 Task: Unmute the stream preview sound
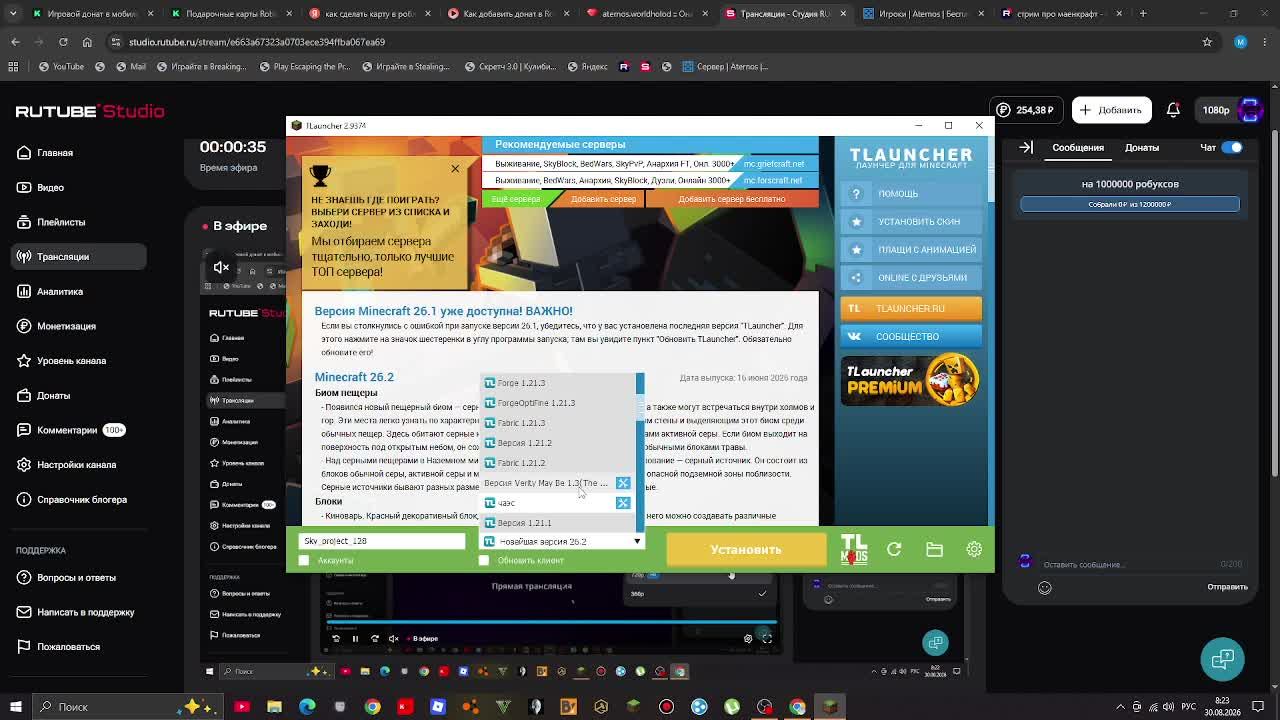coord(222,267)
